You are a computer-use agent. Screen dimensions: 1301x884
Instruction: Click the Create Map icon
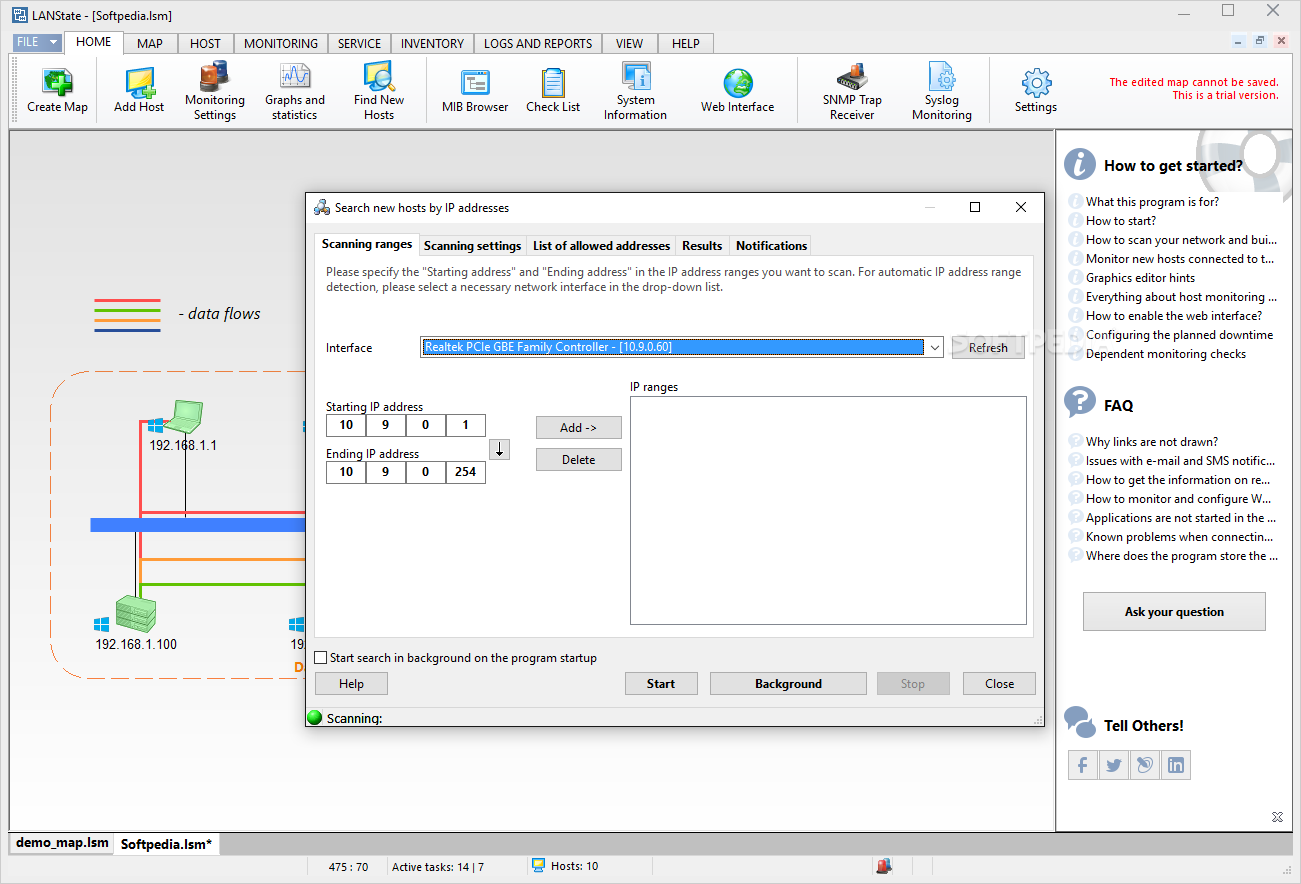click(x=57, y=80)
